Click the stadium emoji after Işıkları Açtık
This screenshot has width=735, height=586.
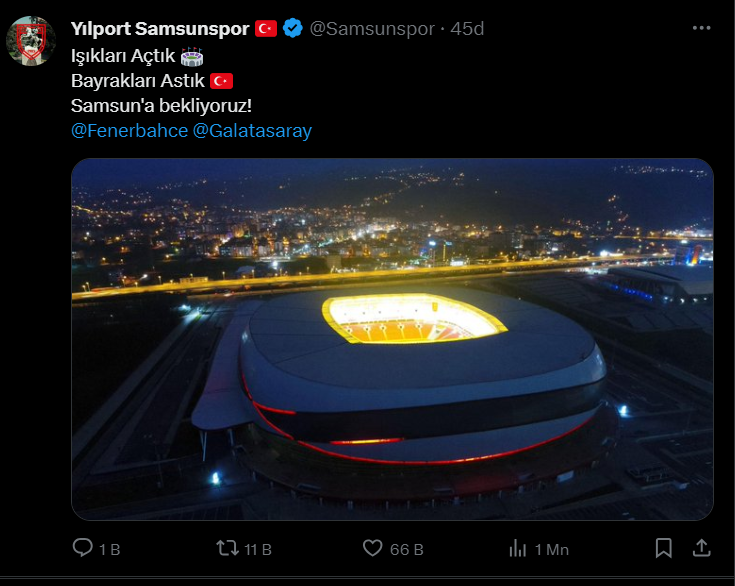click(192, 56)
